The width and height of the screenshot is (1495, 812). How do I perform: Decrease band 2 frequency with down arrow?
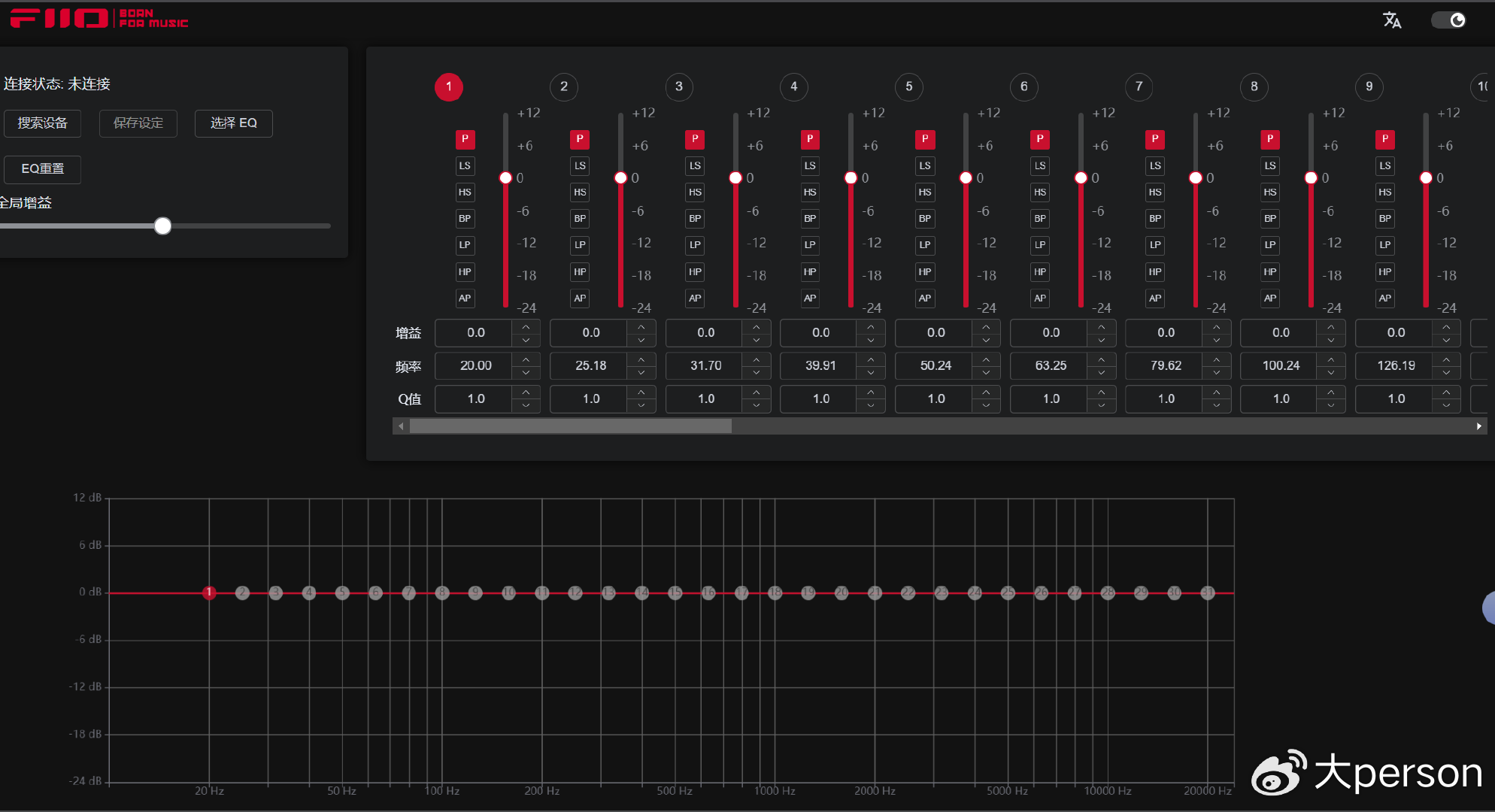tap(641, 373)
